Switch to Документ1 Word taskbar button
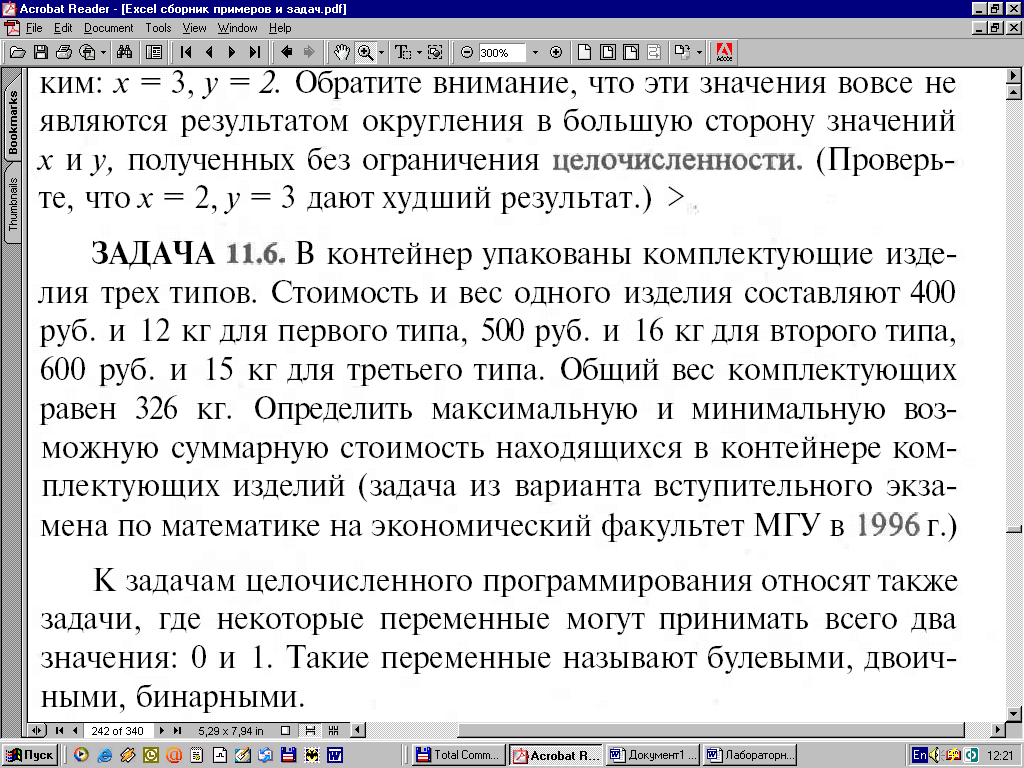The image size is (1024, 768). [652, 755]
